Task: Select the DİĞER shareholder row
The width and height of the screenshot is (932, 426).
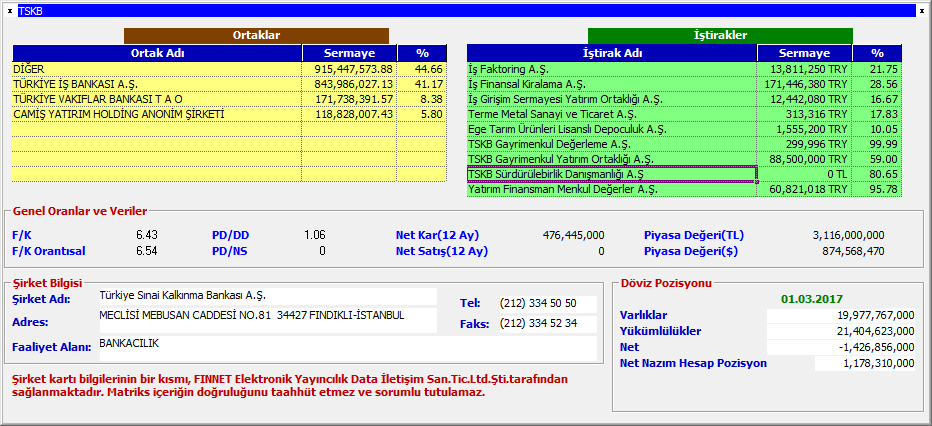Action: [x=229, y=69]
